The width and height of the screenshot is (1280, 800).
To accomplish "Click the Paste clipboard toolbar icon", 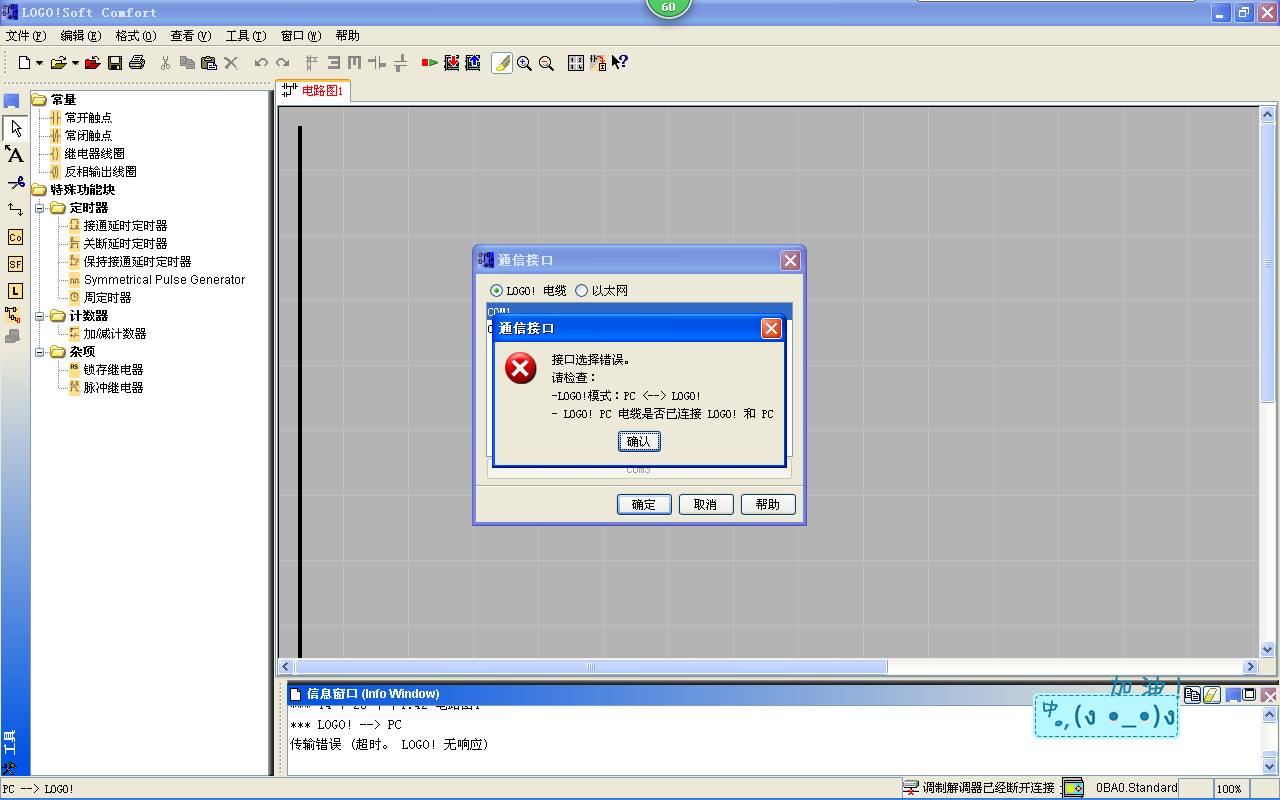I will pos(209,63).
